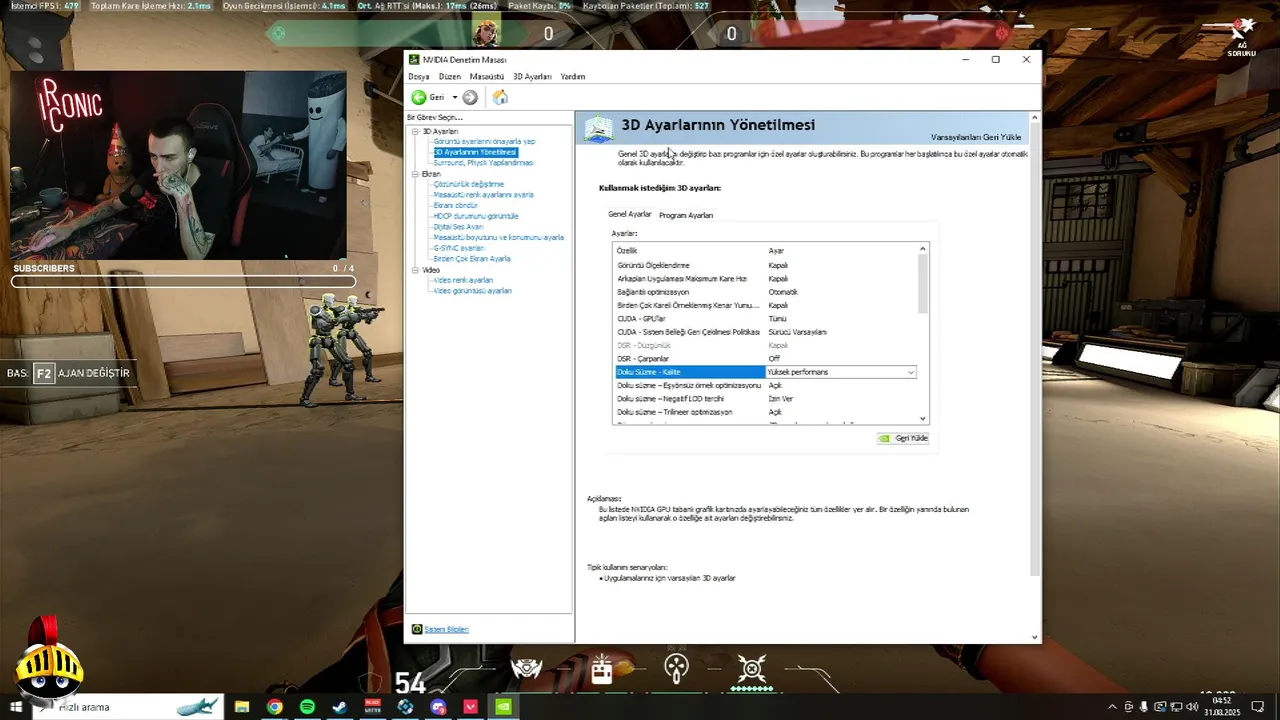Open the Windows Start menu
Viewport: 1280px width, 720px height.
16,707
